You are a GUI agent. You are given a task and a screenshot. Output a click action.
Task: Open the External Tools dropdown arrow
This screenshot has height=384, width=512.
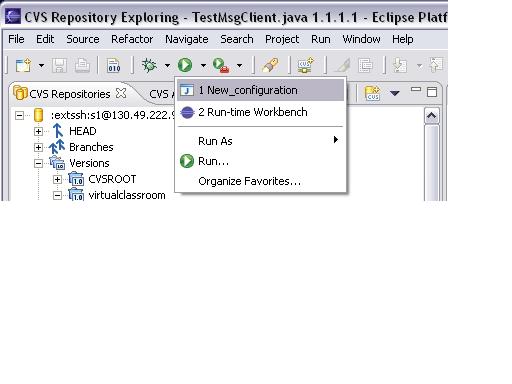point(239,65)
